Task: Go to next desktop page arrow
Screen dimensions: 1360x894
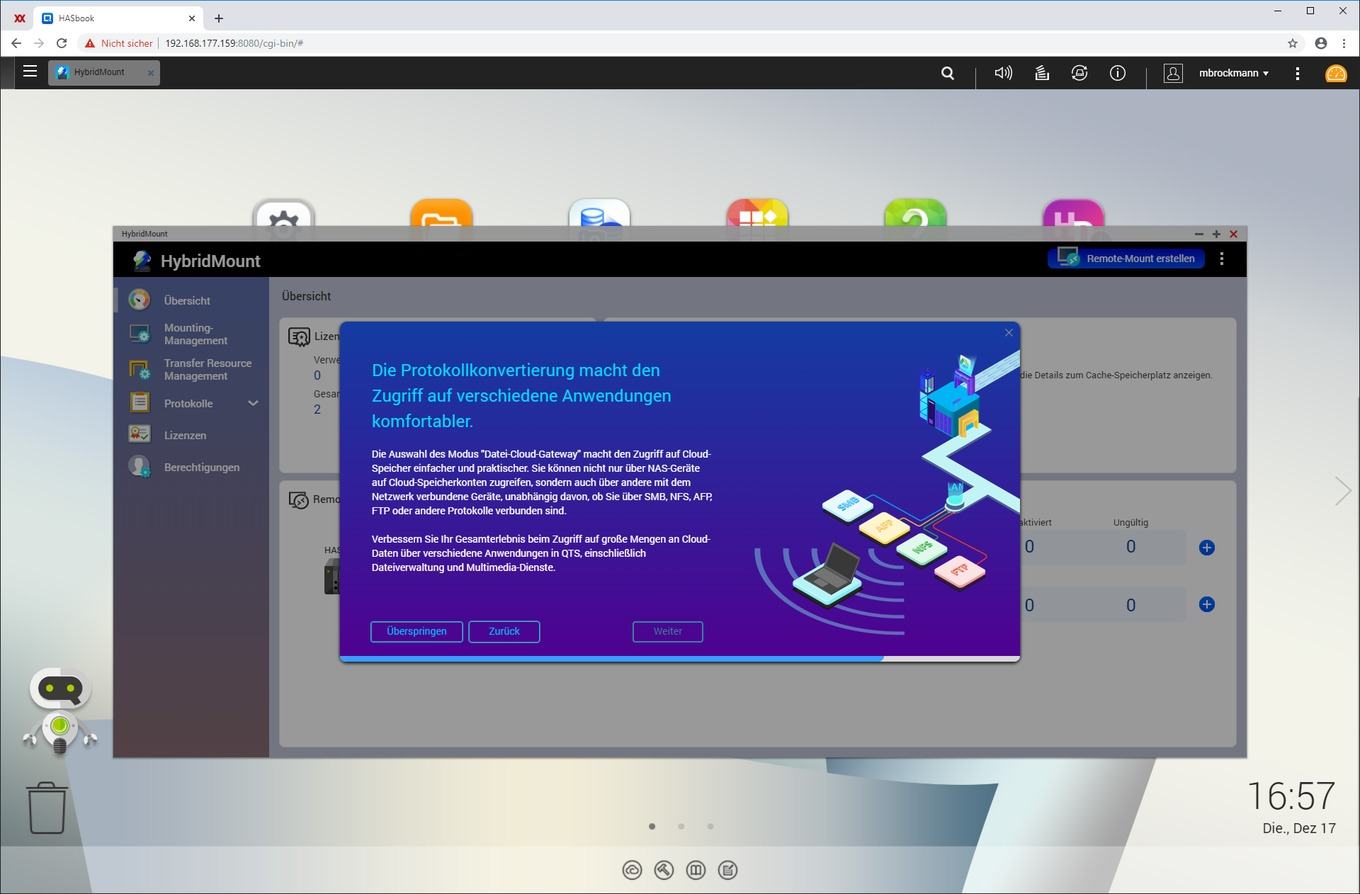Action: [x=1343, y=490]
